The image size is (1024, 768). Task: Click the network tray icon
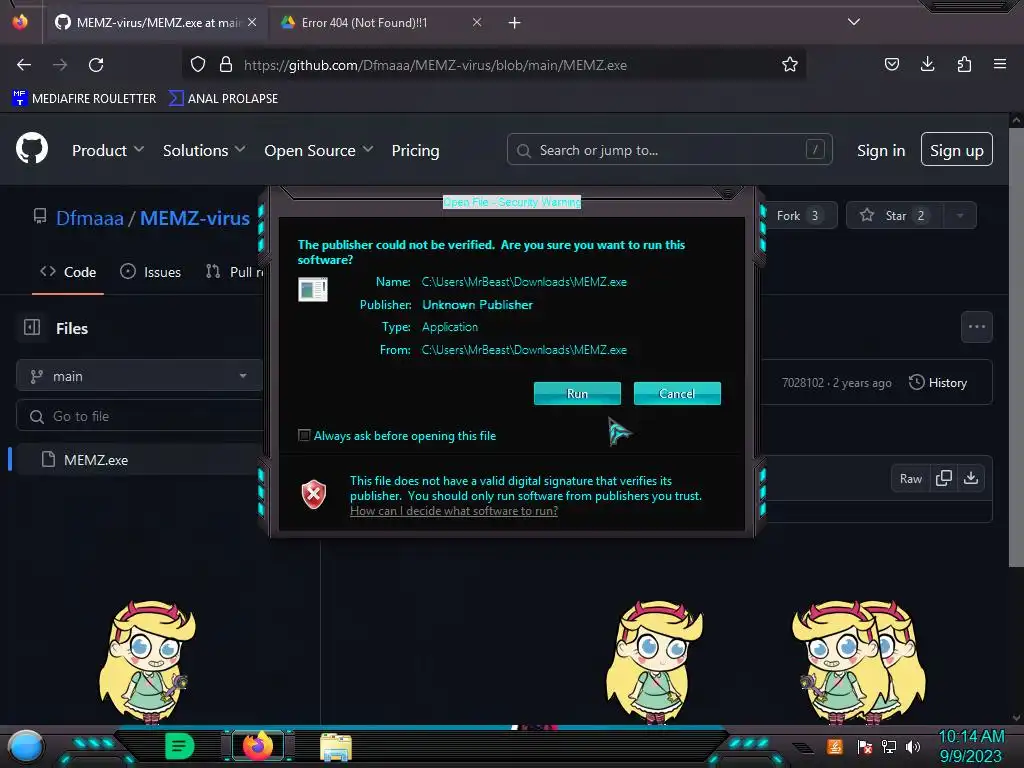tap(889, 746)
